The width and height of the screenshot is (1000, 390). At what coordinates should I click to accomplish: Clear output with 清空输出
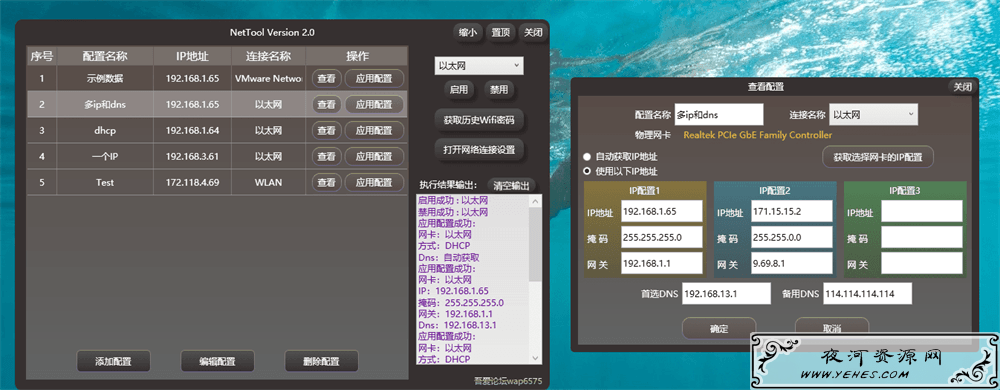tap(511, 185)
